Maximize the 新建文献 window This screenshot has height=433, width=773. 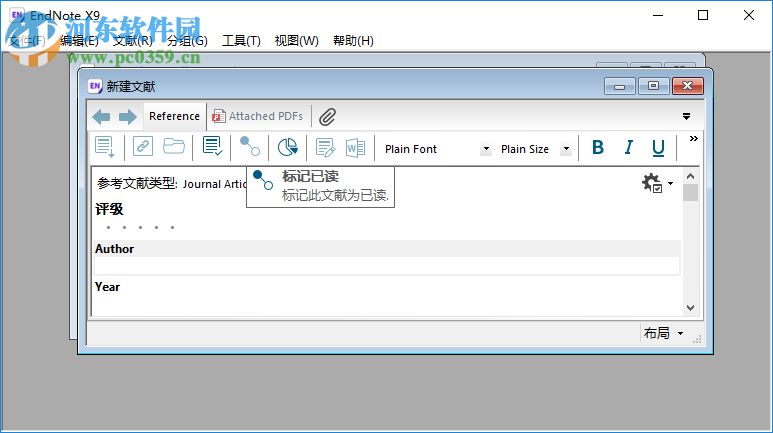click(x=654, y=86)
